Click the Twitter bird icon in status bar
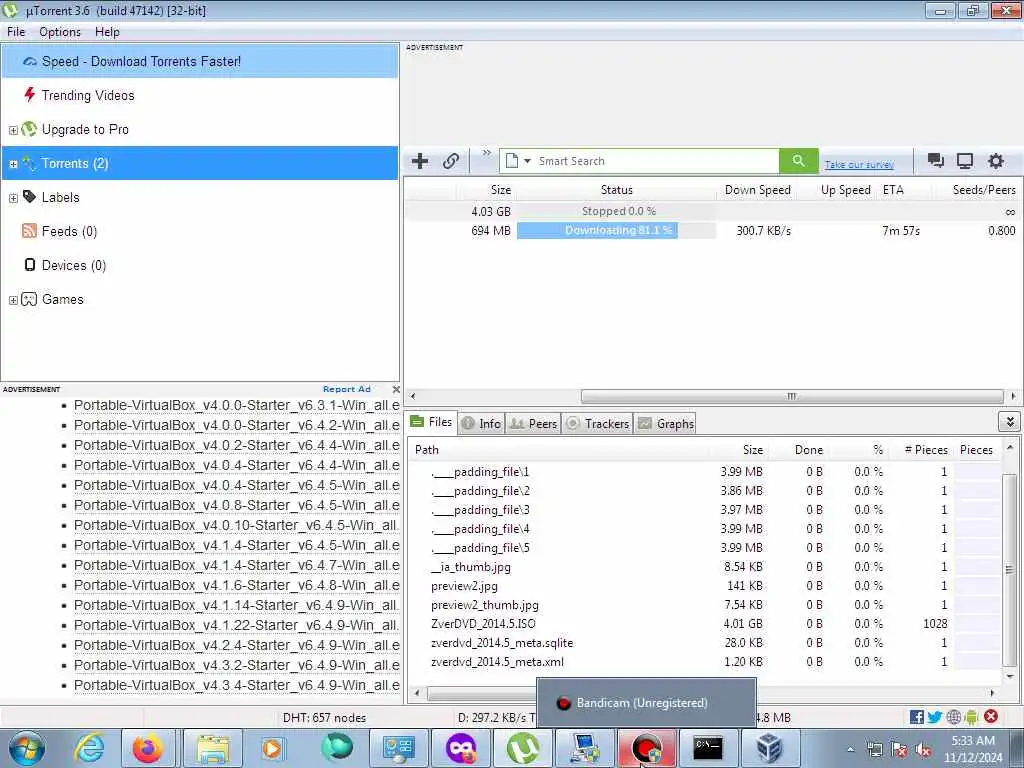 pyautogui.click(x=935, y=717)
